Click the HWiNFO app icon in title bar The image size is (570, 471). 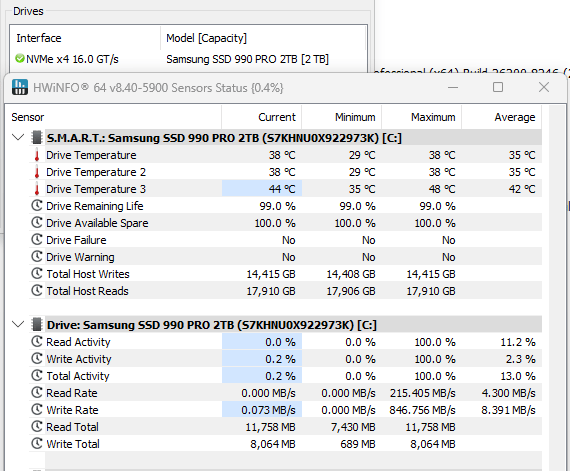click(20, 87)
